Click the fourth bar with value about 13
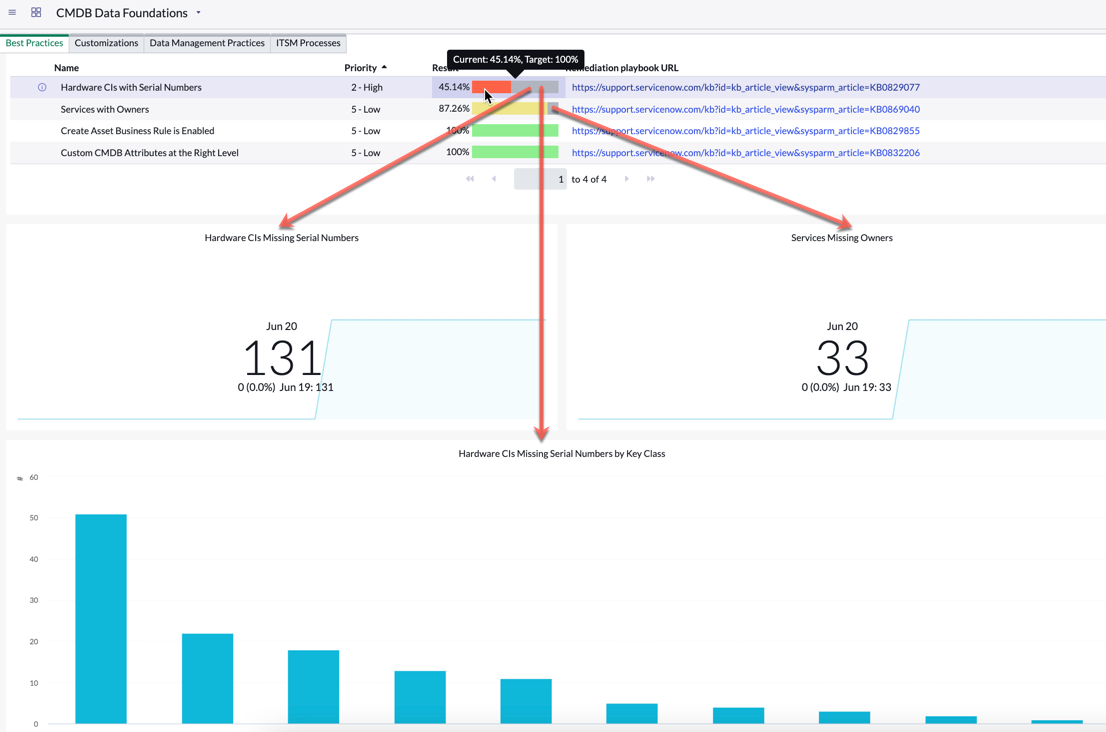This screenshot has width=1106, height=732. click(420, 697)
